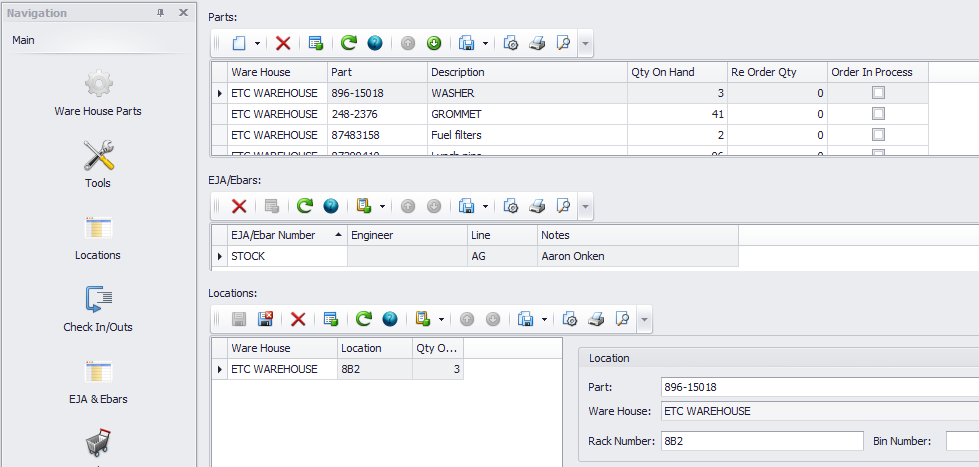Click the gray up arrow icon in Parts toolbar
The image size is (979, 467).
[408, 43]
